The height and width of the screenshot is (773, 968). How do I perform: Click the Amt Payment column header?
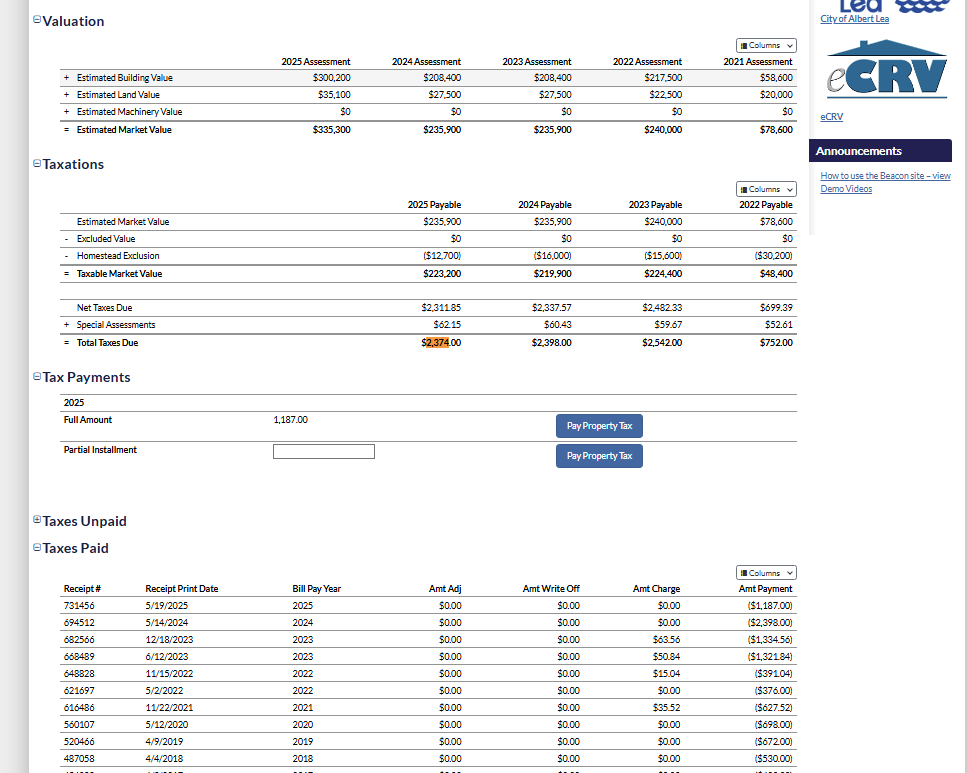765,589
